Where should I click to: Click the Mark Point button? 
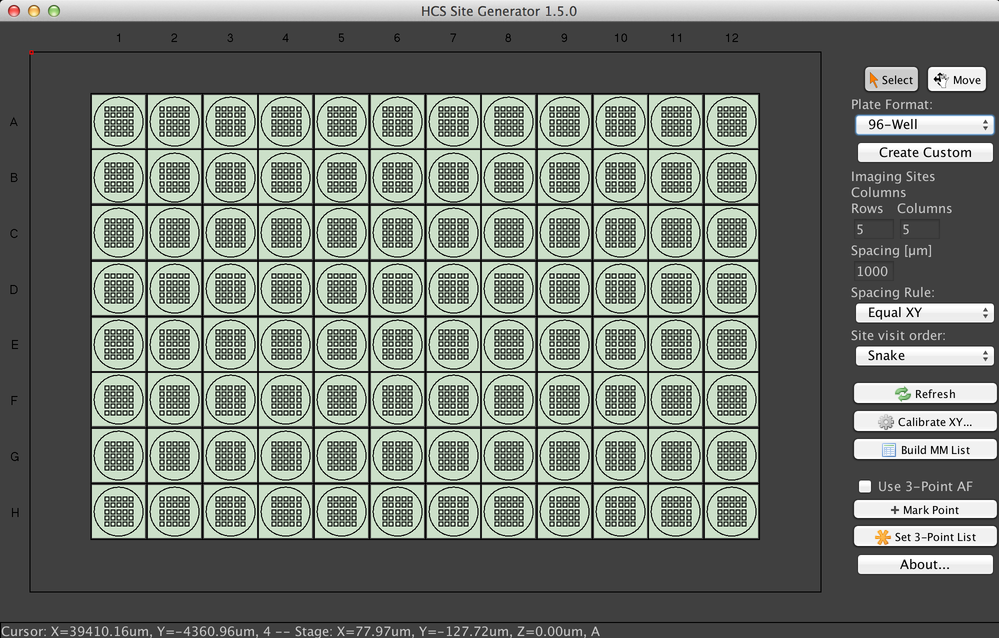click(925, 510)
